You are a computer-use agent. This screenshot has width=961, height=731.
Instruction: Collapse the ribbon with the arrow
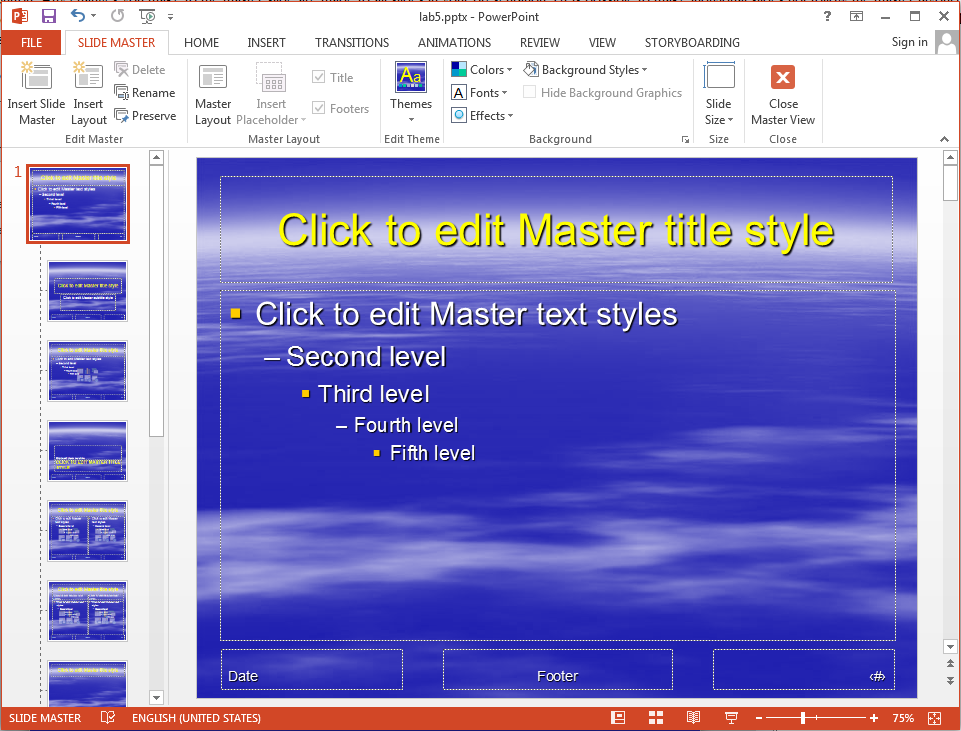pos(944,140)
